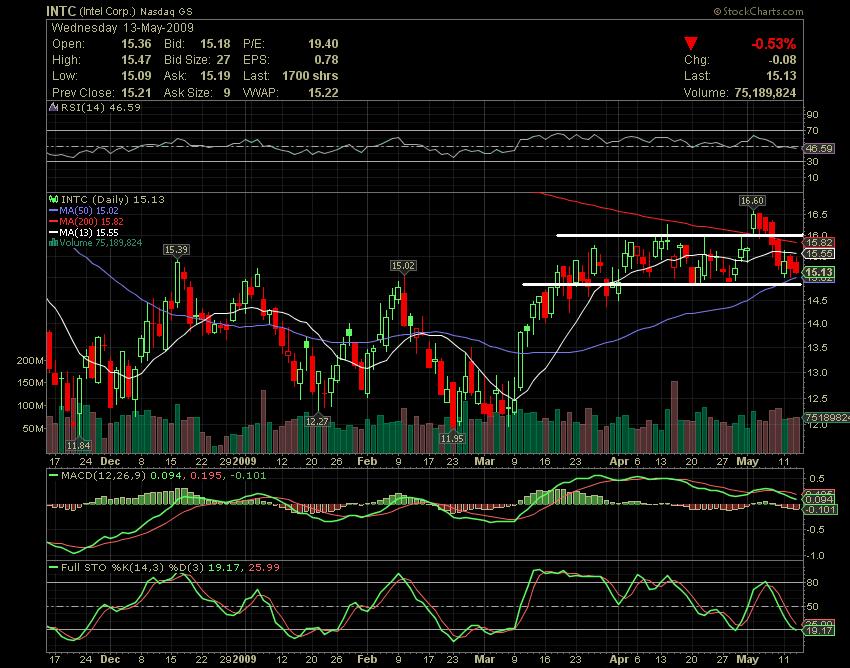
Task: Click the header Volume value 75,189,824
Action: (765, 93)
